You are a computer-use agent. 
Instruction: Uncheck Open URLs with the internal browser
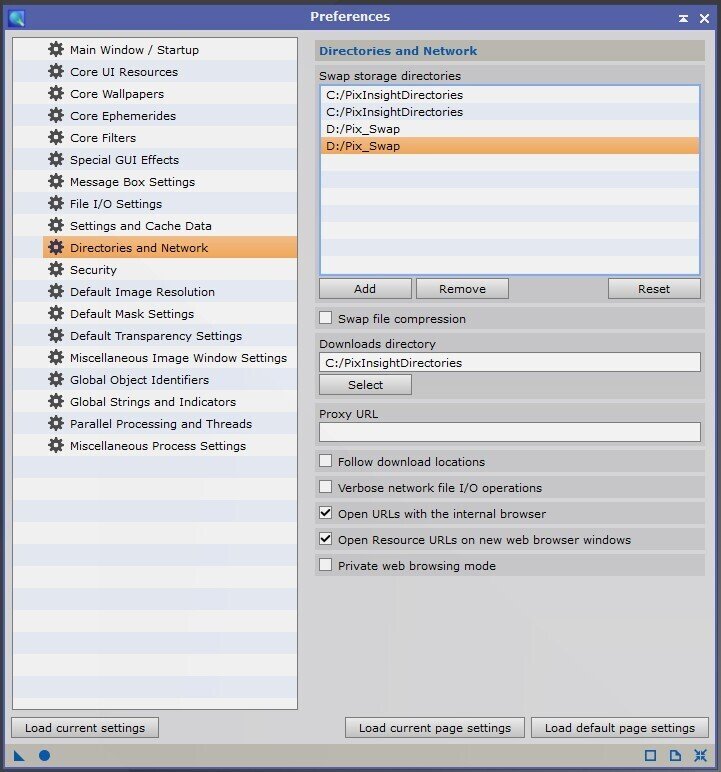[x=325, y=513]
